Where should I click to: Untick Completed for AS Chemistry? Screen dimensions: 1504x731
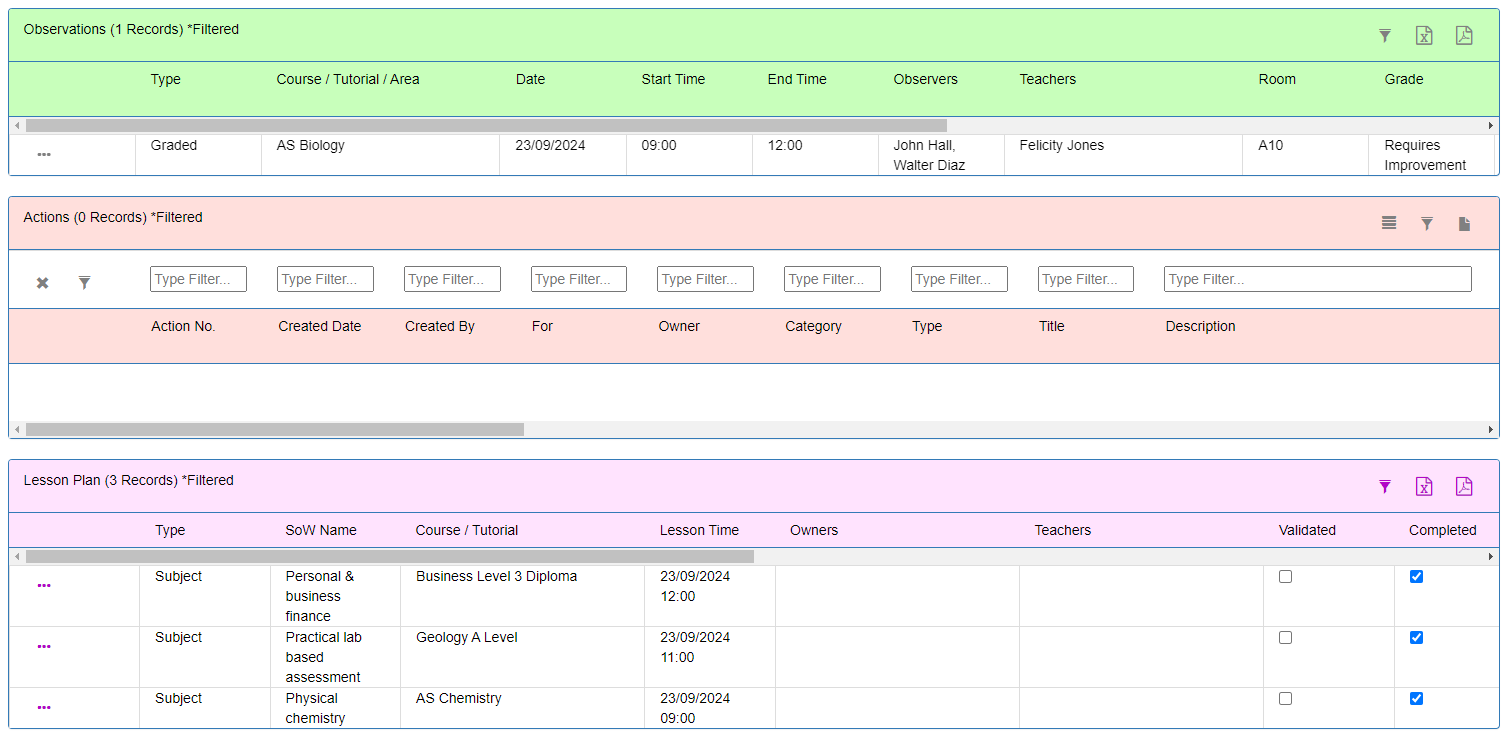pos(1416,699)
